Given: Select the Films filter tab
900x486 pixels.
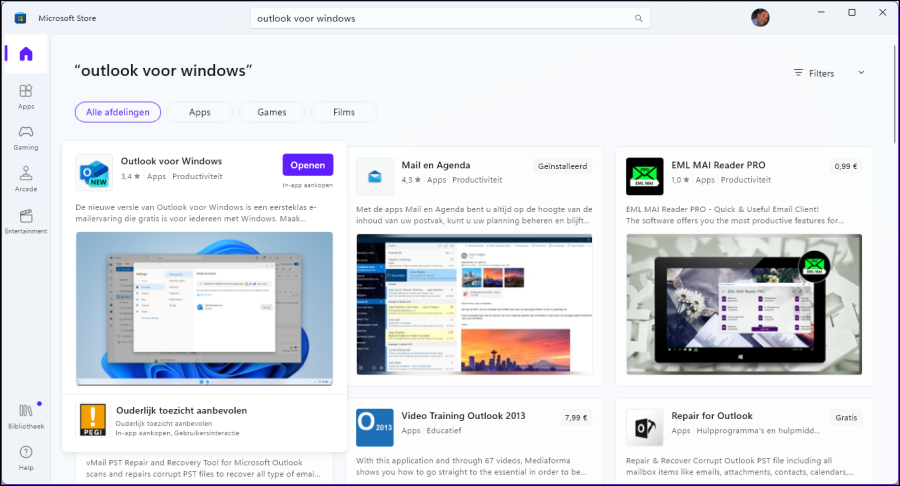Looking at the screenshot, I should [344, 112].
